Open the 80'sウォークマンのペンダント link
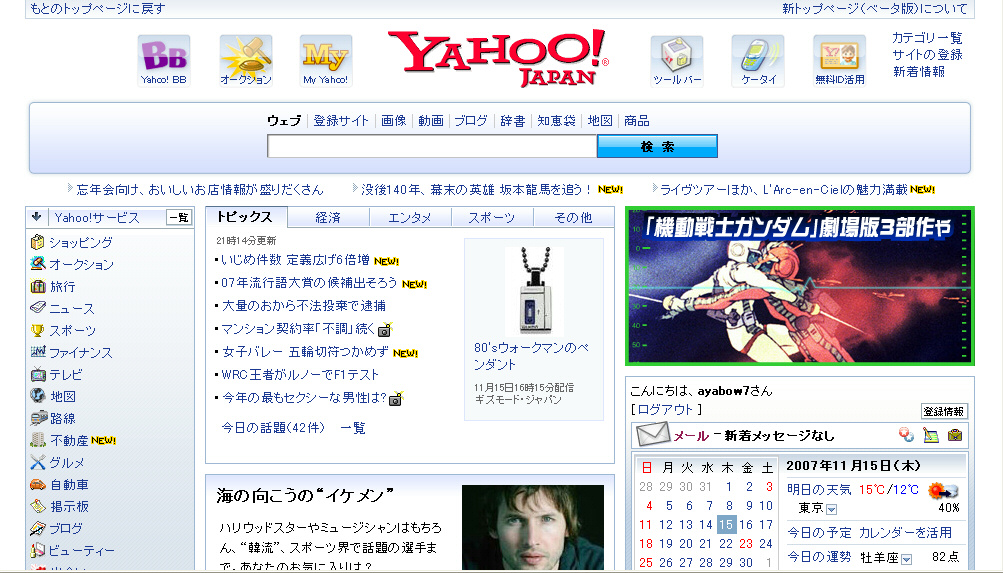Image resolution: width=1003 pixels, height=573 pixels. point(532,356)
